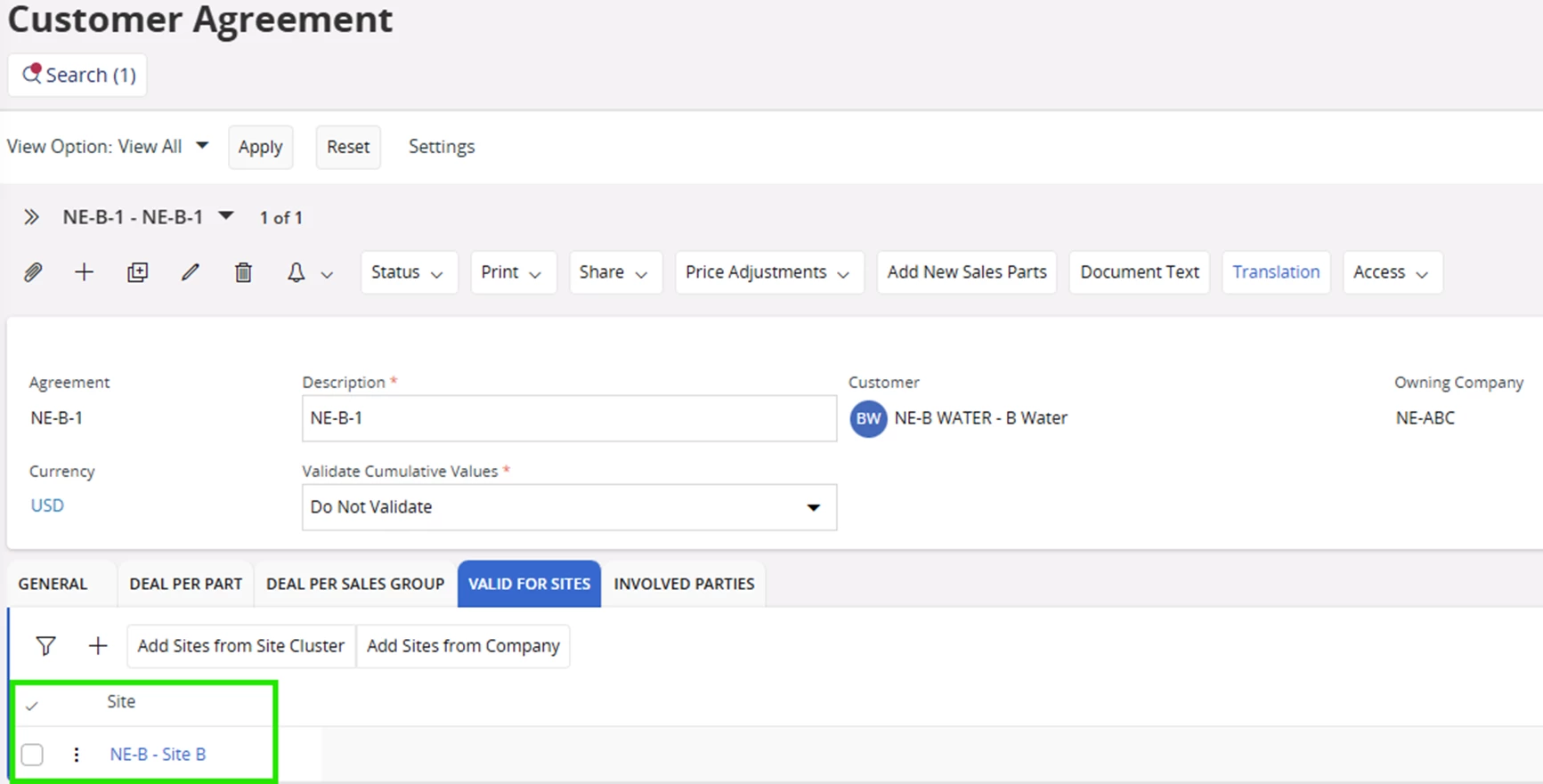Open the USD currency link
Screen dimensions: 1543x784
click(x=47, y=505)
